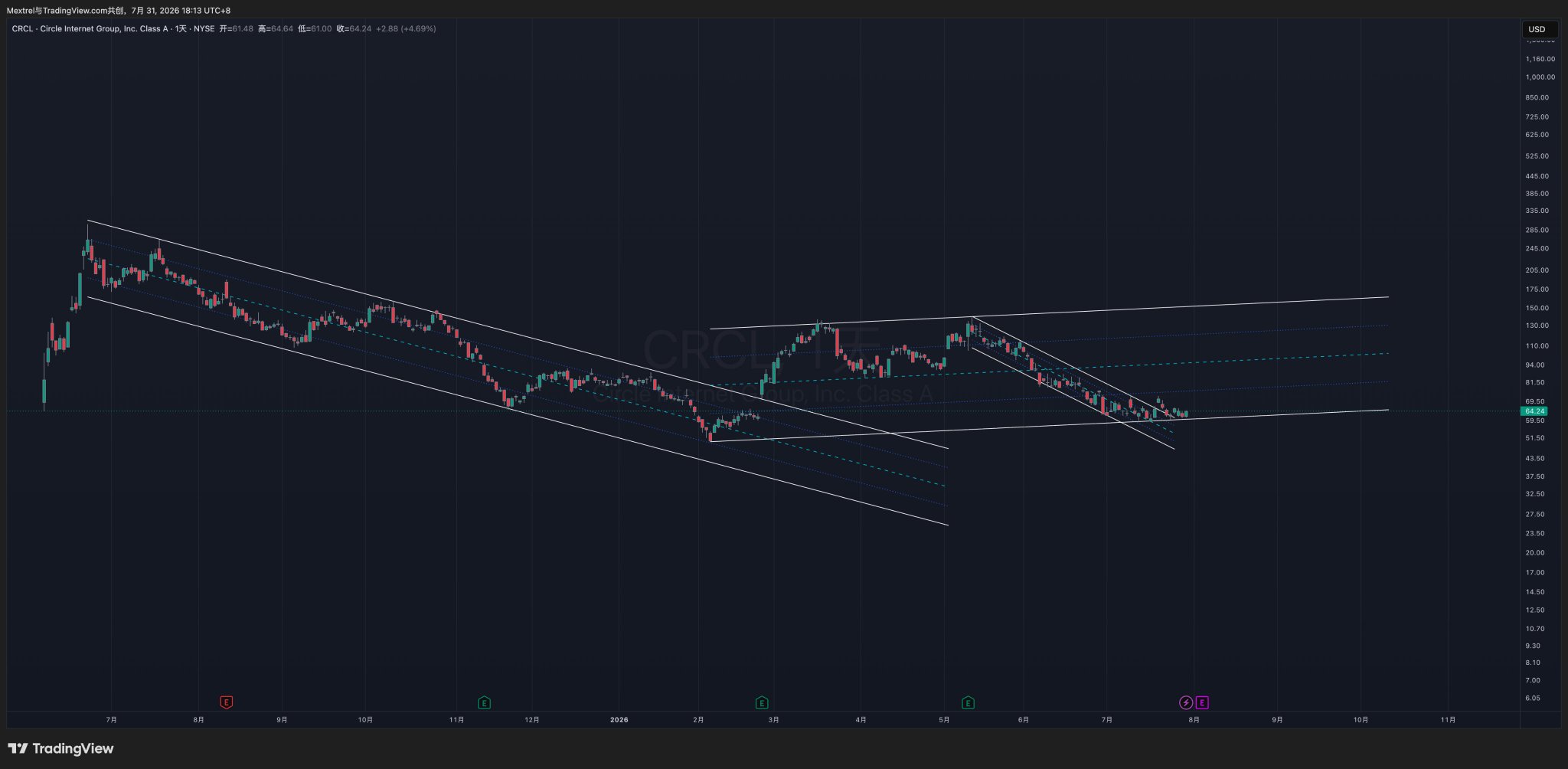Click the 6月 label on time axis
This screenshot has height=769, width=1568.
pyautogui.click(x=1024, y=720)
